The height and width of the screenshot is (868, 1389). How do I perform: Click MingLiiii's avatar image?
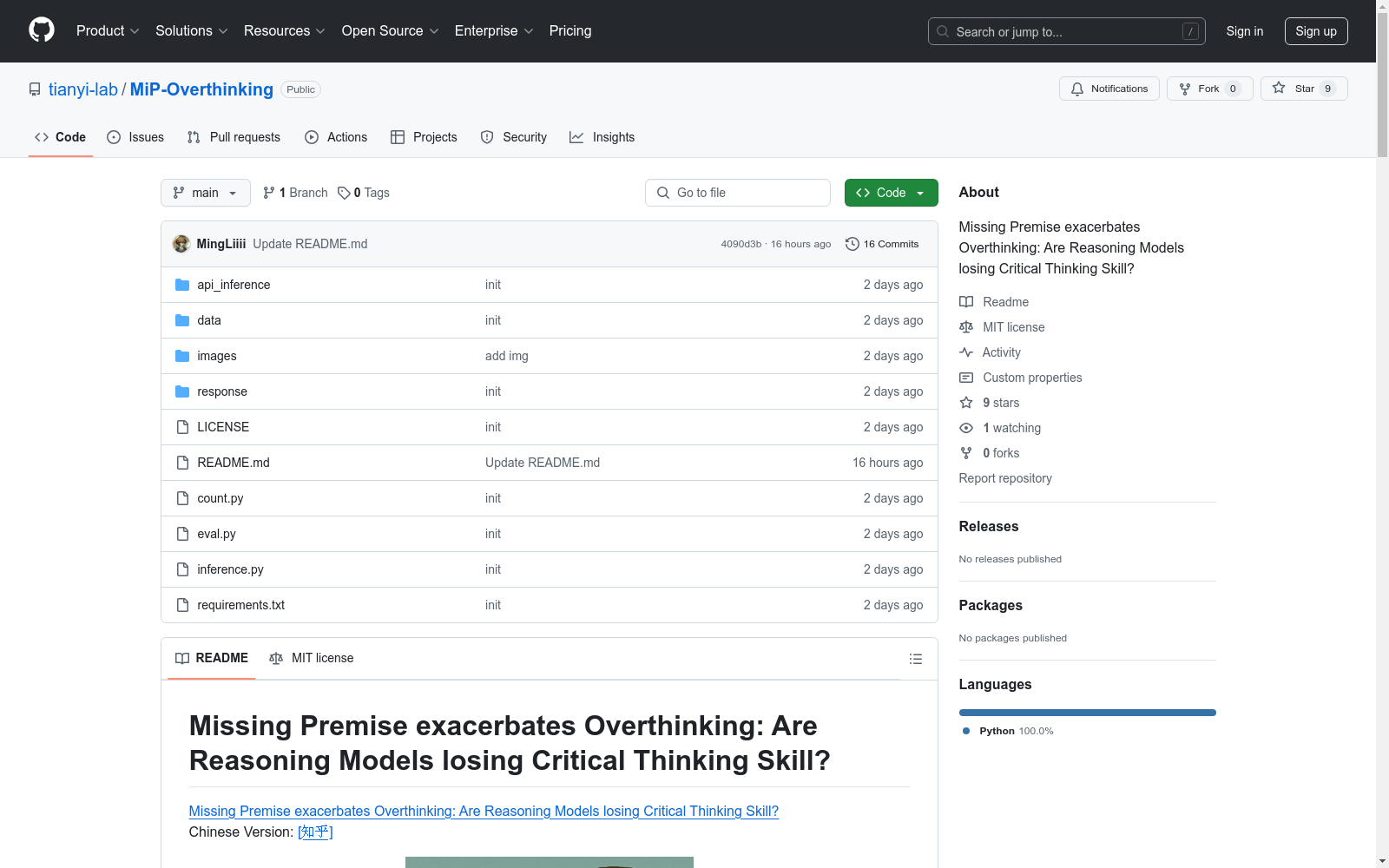click(x=181, y=244)
